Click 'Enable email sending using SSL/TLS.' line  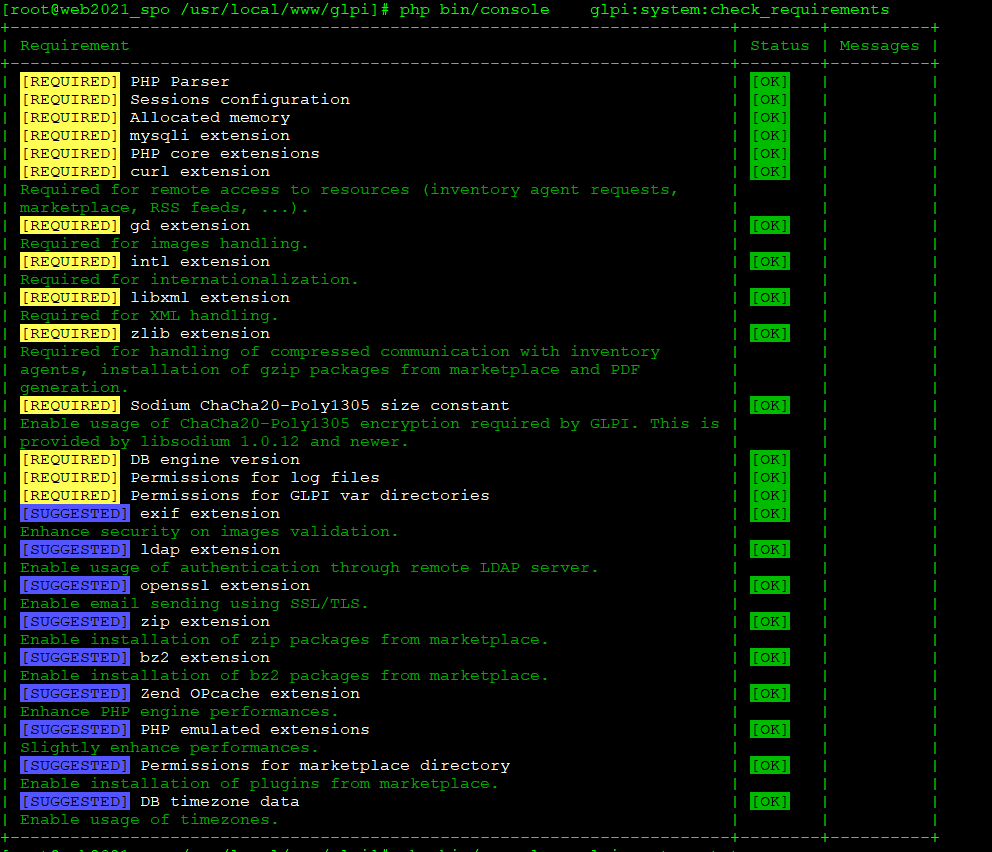(194, 604)
